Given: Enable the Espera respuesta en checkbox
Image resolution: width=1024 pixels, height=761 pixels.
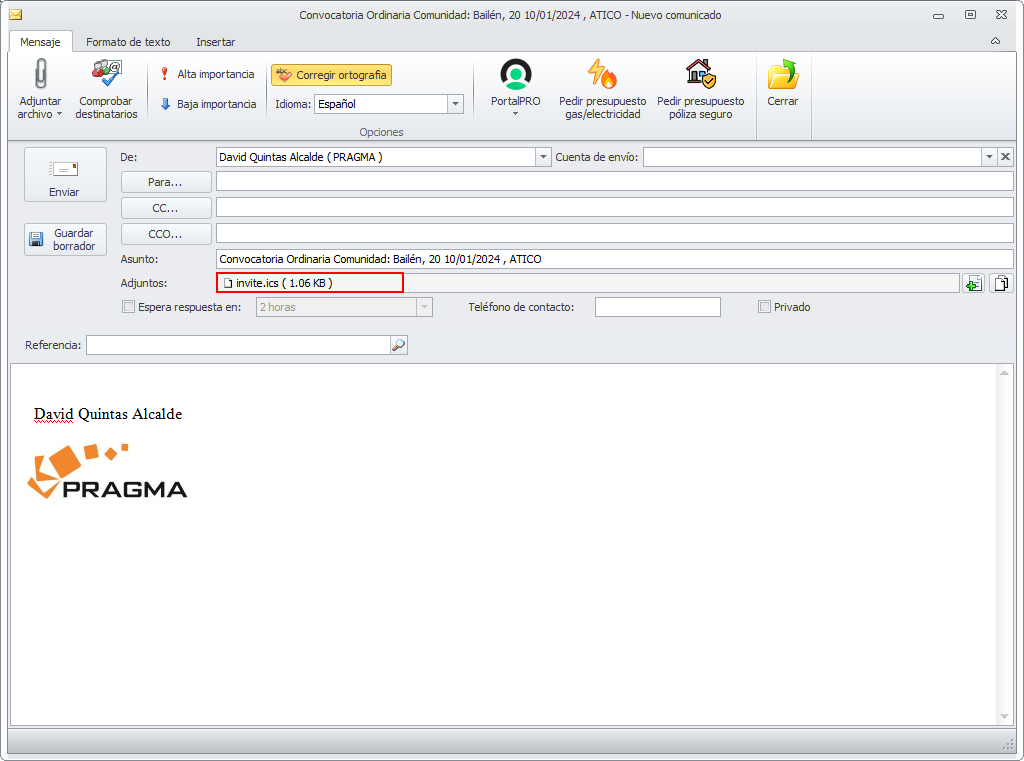Looking at the screenshot, I should pos(129,307).
